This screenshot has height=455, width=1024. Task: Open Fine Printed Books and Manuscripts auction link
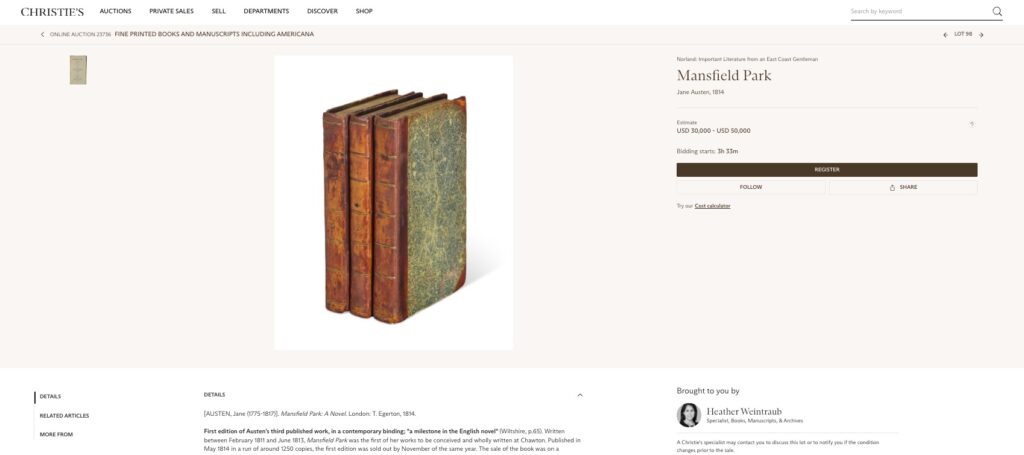(214, 34)
